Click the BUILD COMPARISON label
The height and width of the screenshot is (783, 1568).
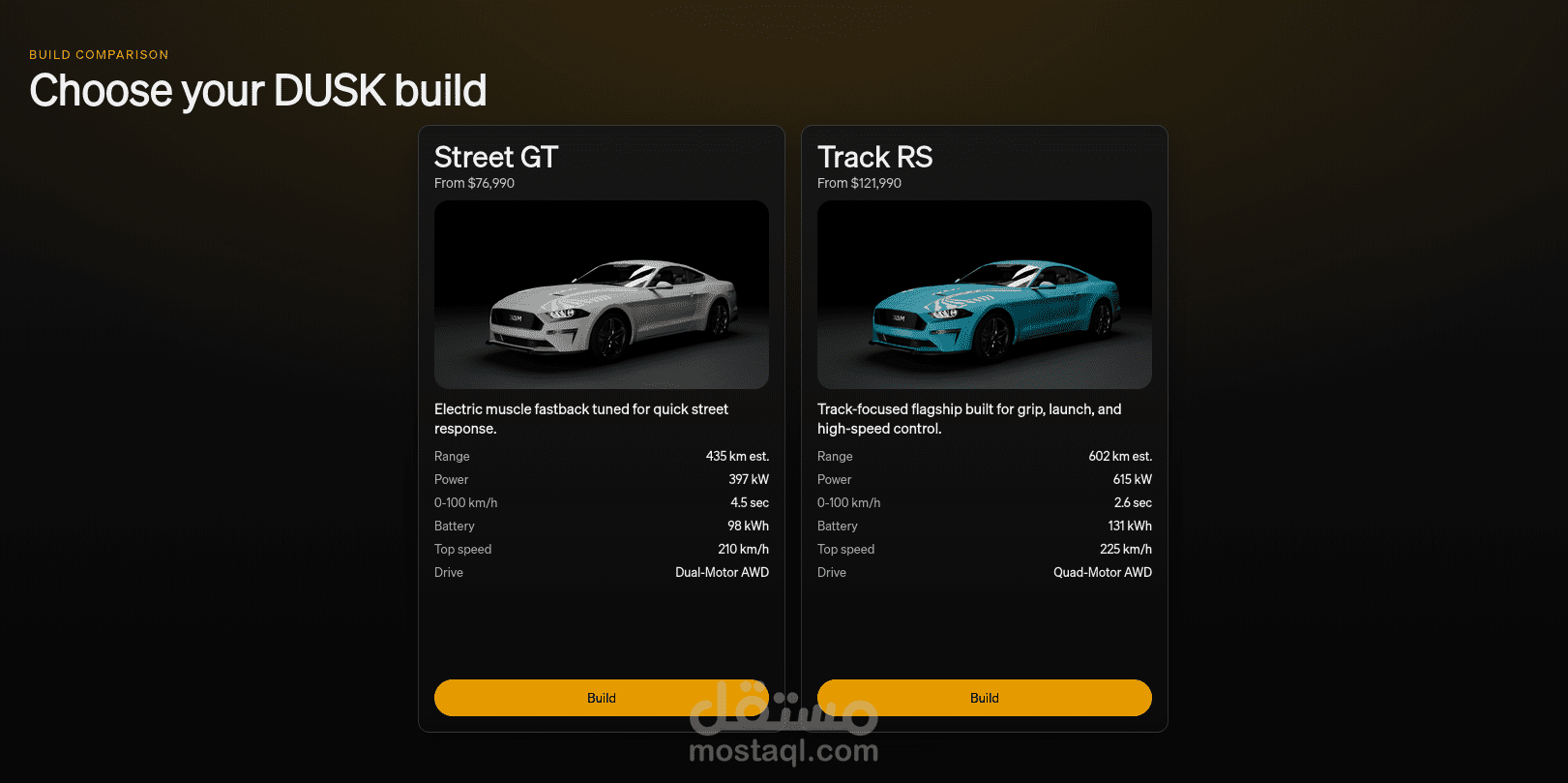pos(99,55)
